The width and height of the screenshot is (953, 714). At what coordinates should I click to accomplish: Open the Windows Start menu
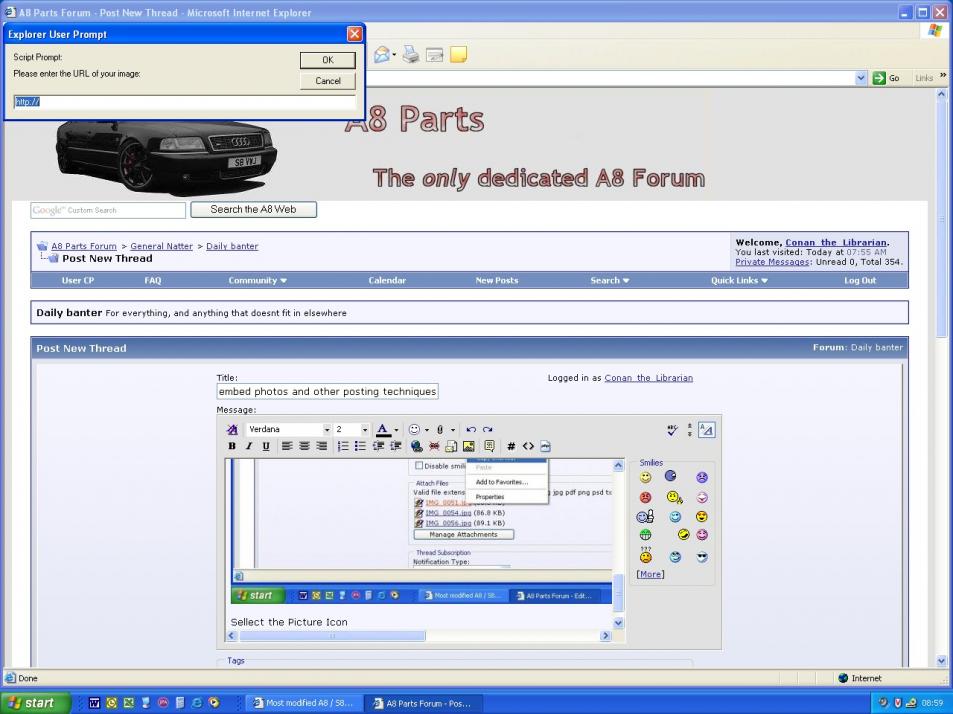(35, 703)
